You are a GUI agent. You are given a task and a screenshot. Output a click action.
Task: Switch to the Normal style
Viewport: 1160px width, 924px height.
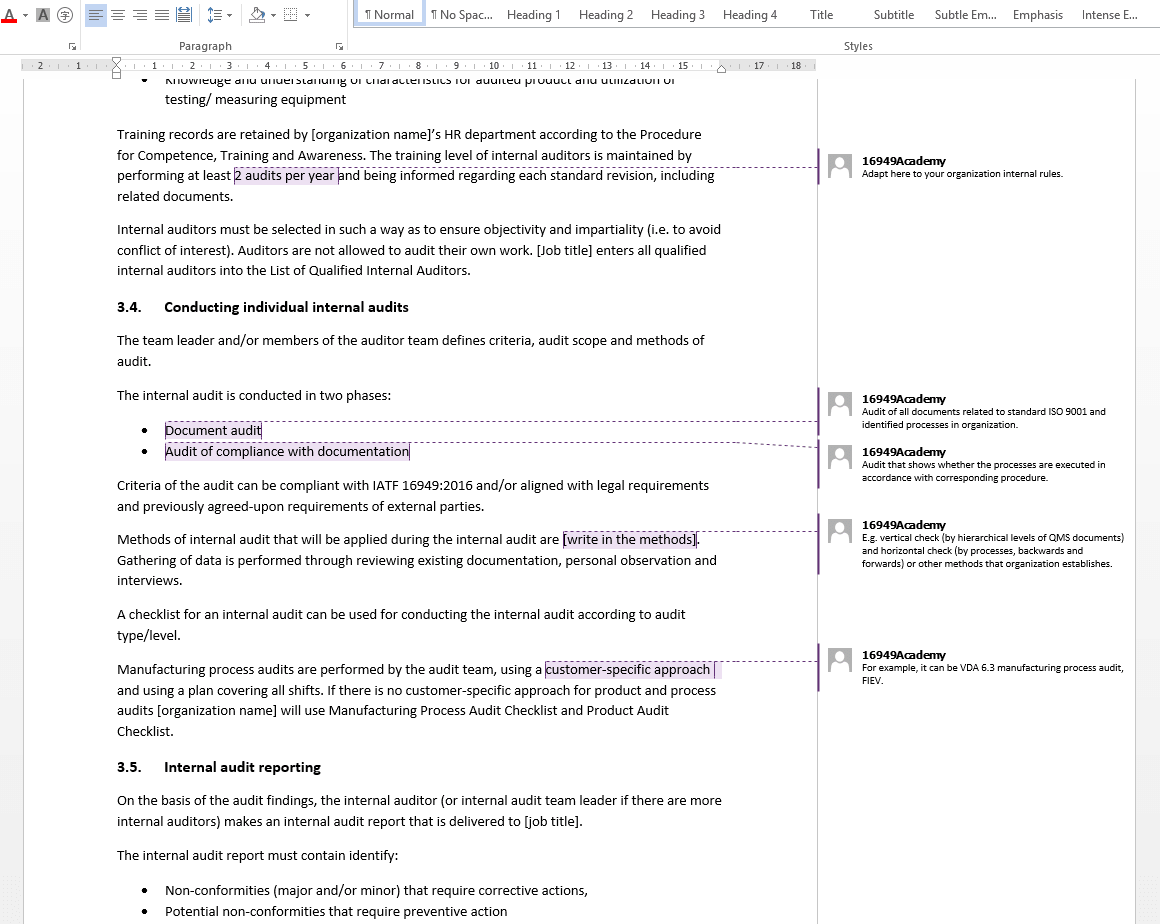point(389,14)
